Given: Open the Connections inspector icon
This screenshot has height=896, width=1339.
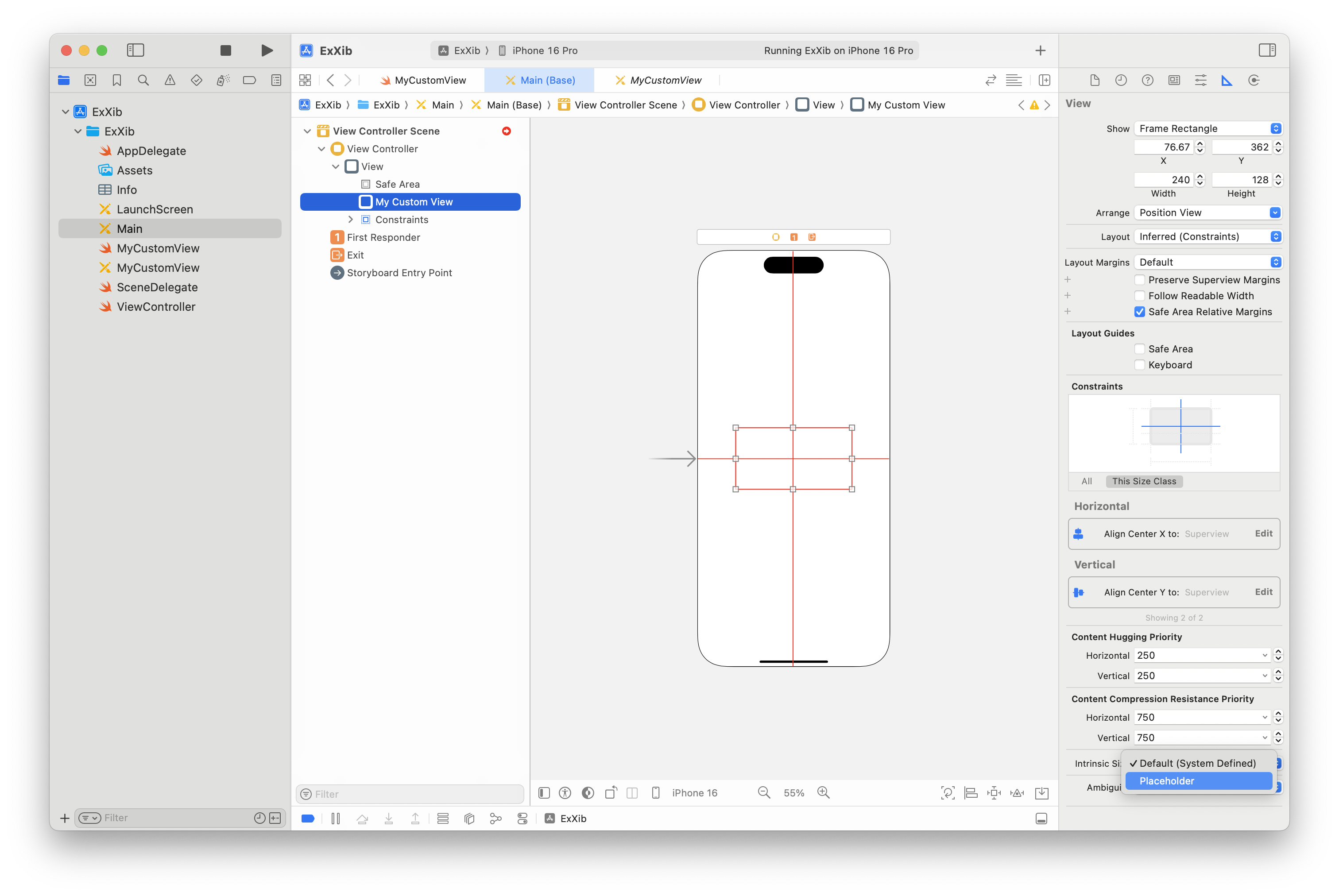Looking at the screenshot, I should click(1254, 81).
